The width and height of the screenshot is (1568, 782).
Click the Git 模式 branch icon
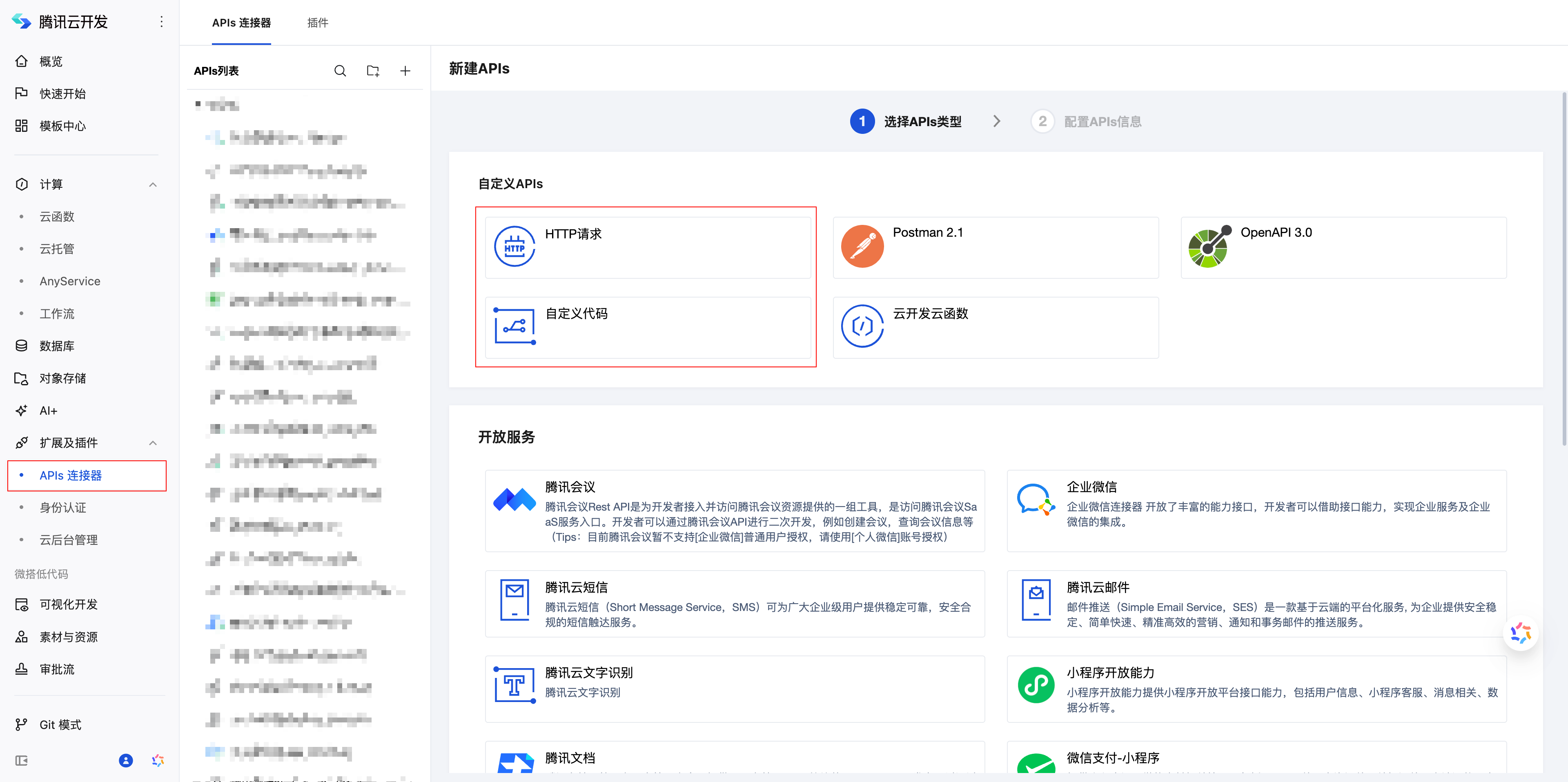click(21, 724)
